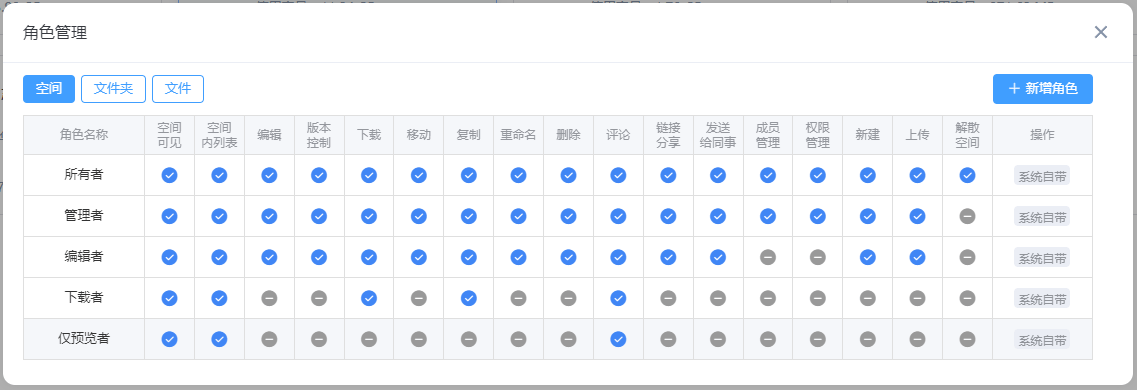The width and height of the screenshot is (1137, 390).
Task: Click 系统自带 tag in 仅预览者 row
Action: [1042, 339]
